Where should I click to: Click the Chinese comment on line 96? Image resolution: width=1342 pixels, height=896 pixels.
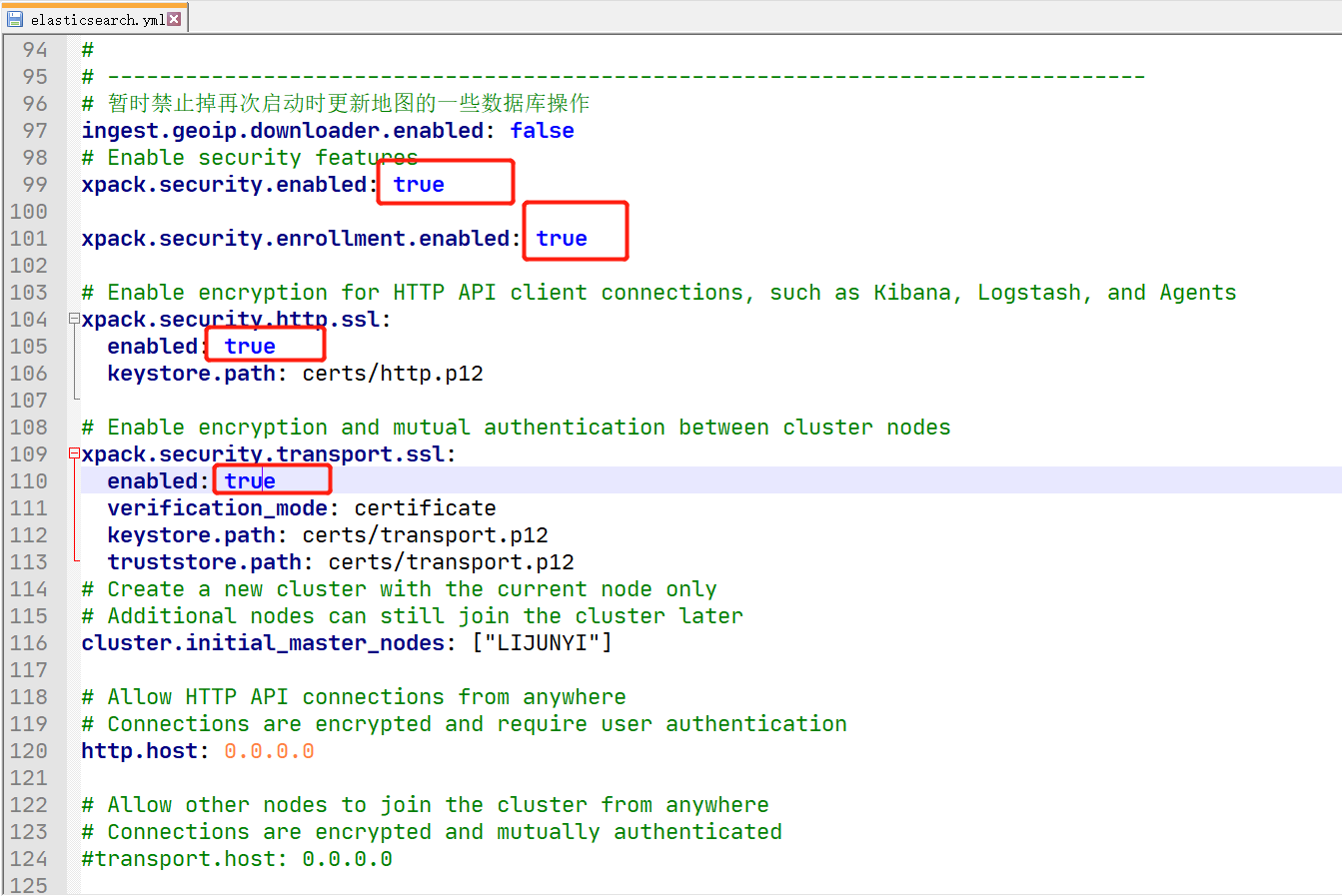pyautogui.click(x=348, y=104)
